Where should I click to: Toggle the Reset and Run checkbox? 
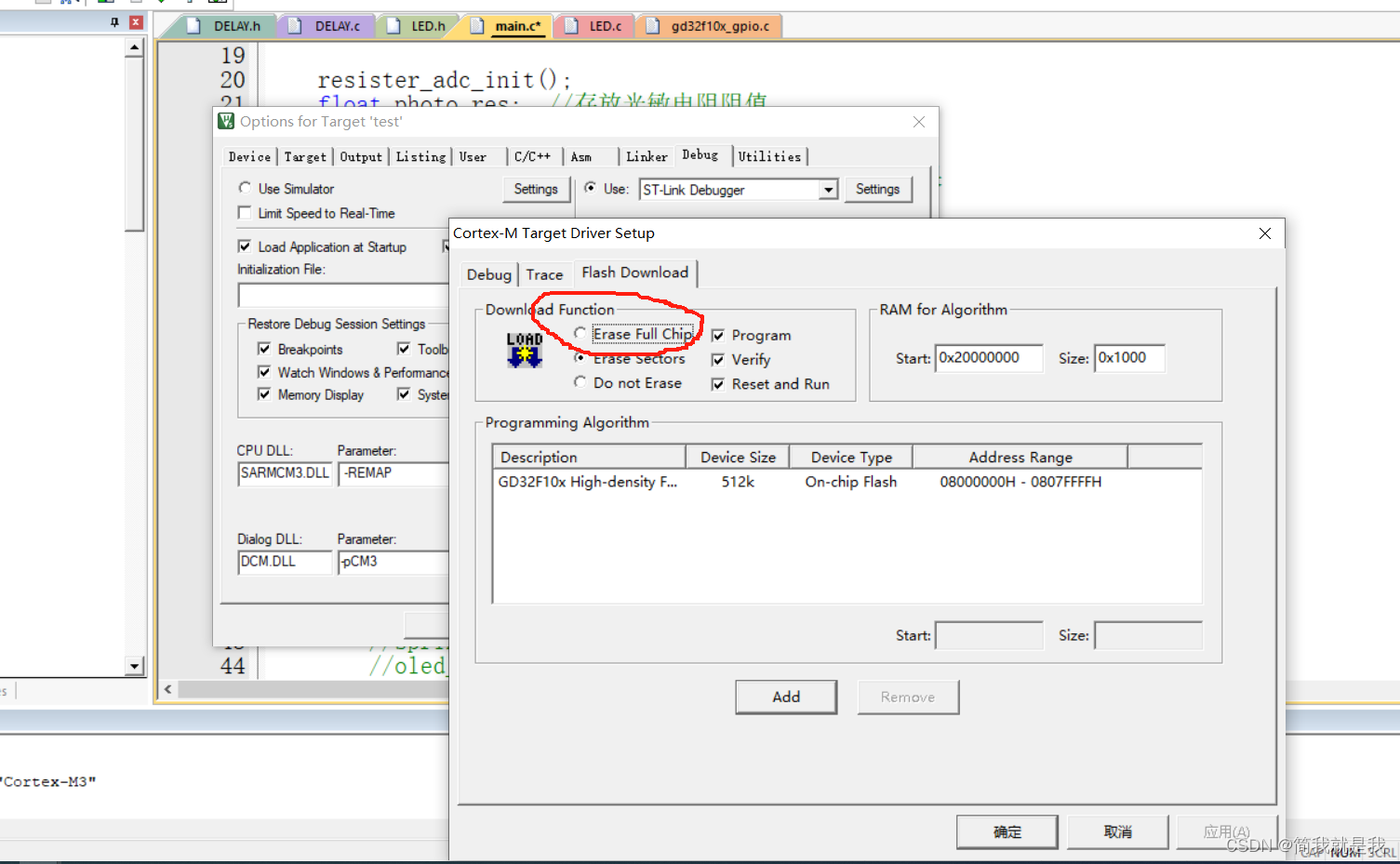(718, 384)
